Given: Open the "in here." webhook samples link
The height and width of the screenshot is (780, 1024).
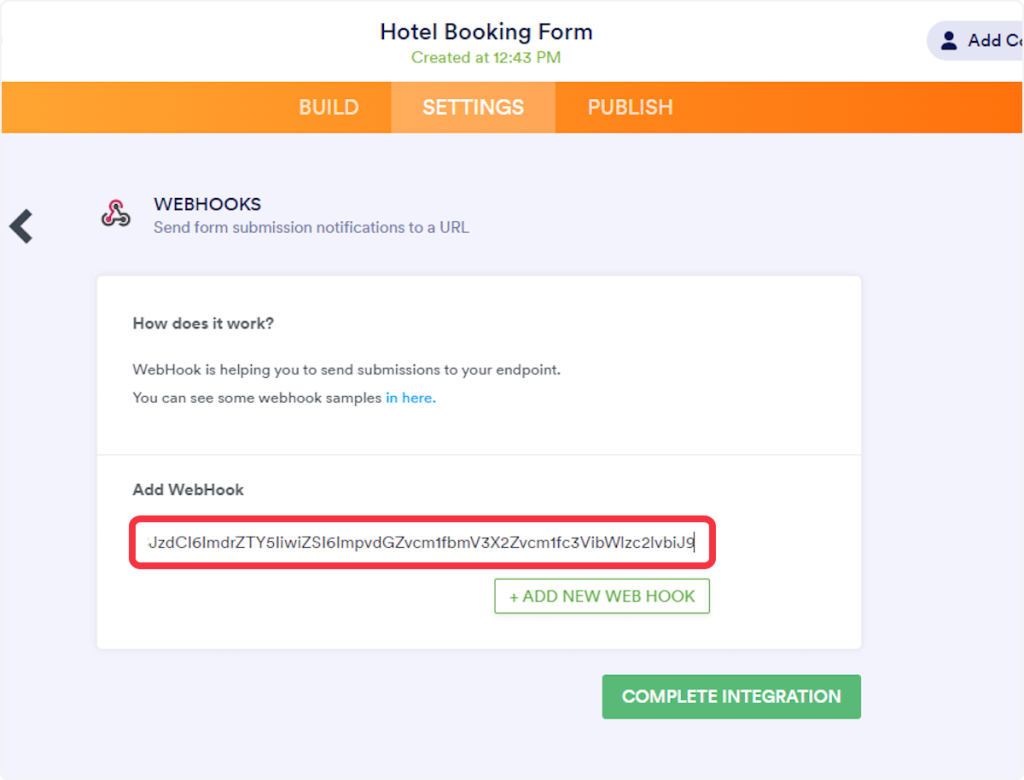Looking at the screenshot, I should click(x=410, y=398).
